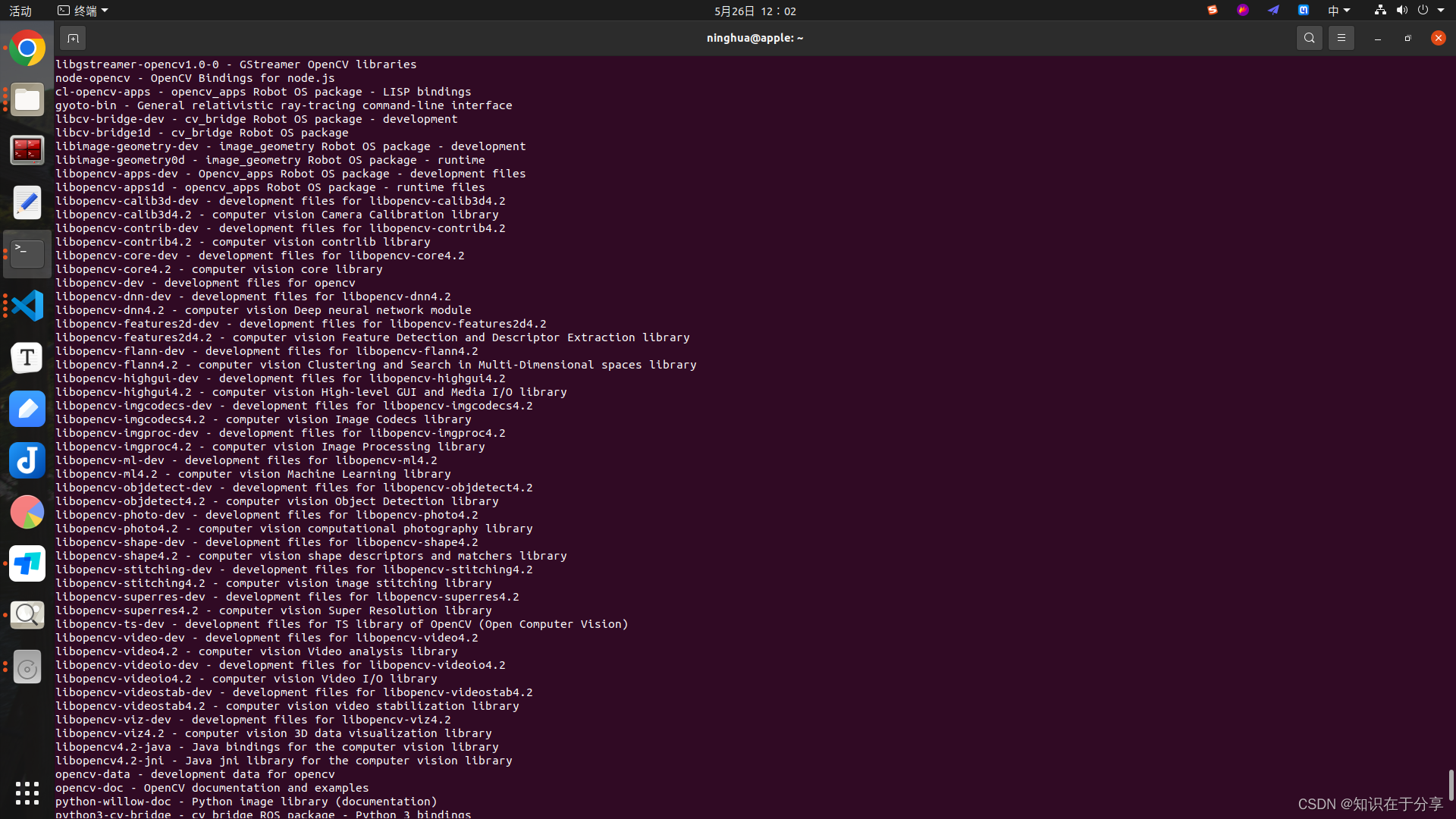Open the power tray icon
Viewport: 1456px width, 819px height.
coord(1423,11)
